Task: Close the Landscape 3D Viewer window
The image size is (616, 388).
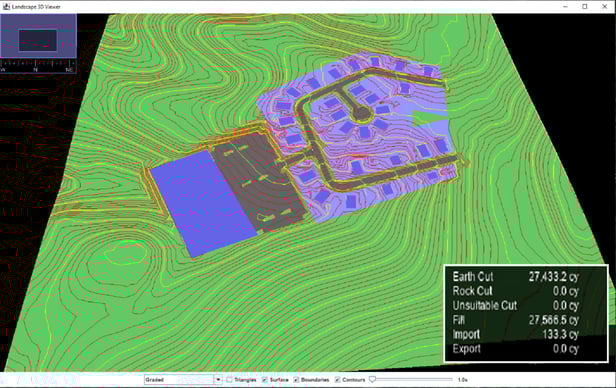Action: (605, 7)
